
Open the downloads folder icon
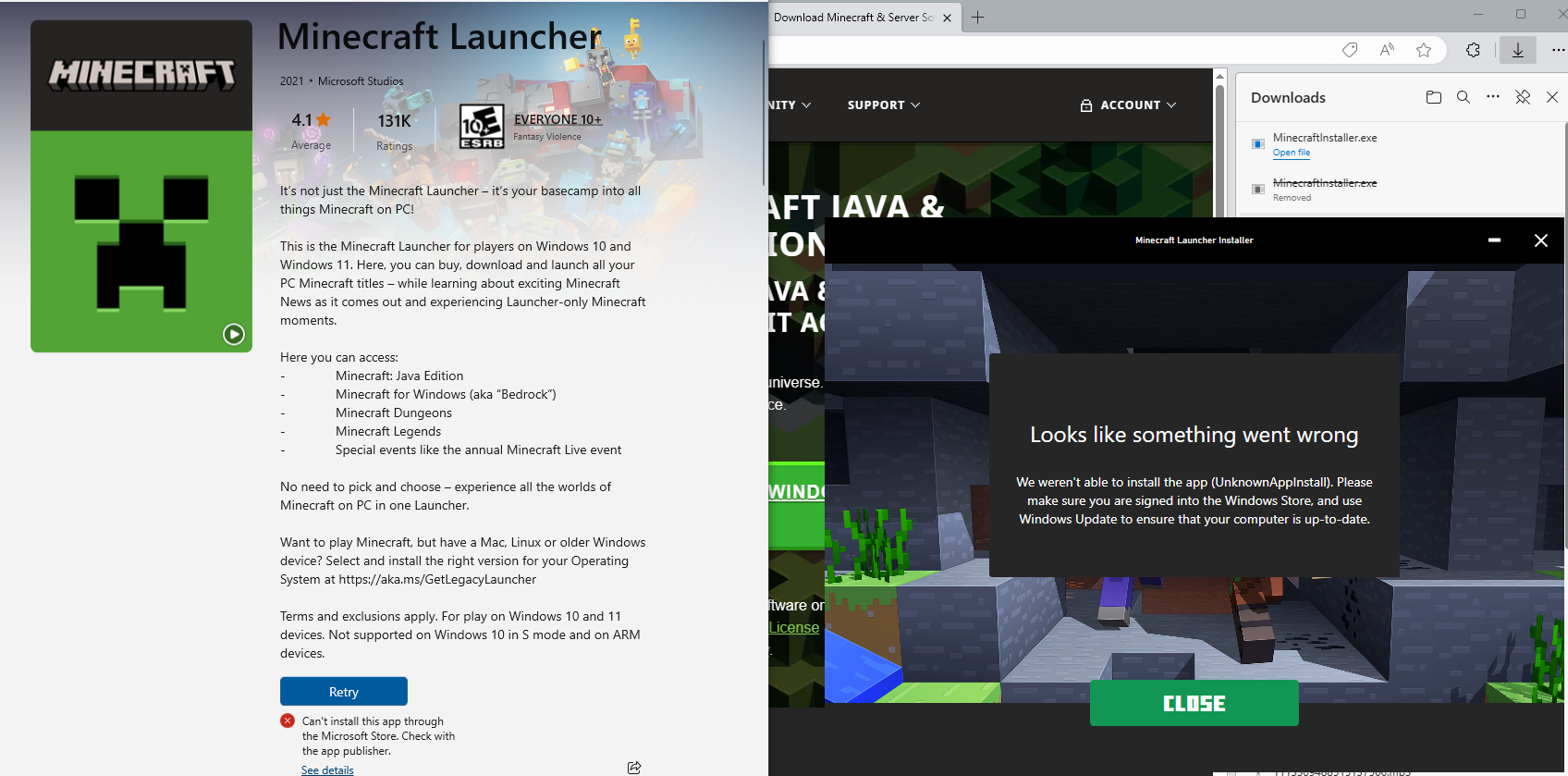[x=1433, y=97]
